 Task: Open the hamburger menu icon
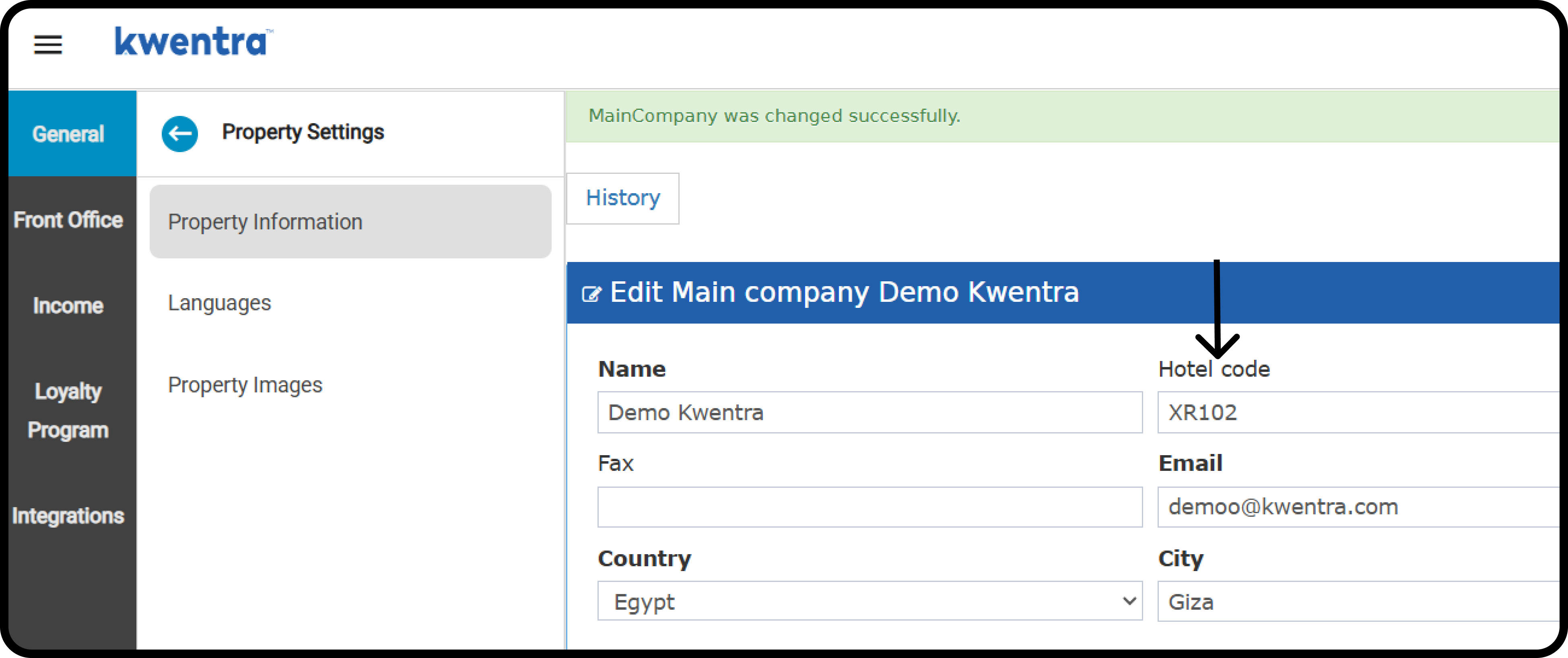47,44
